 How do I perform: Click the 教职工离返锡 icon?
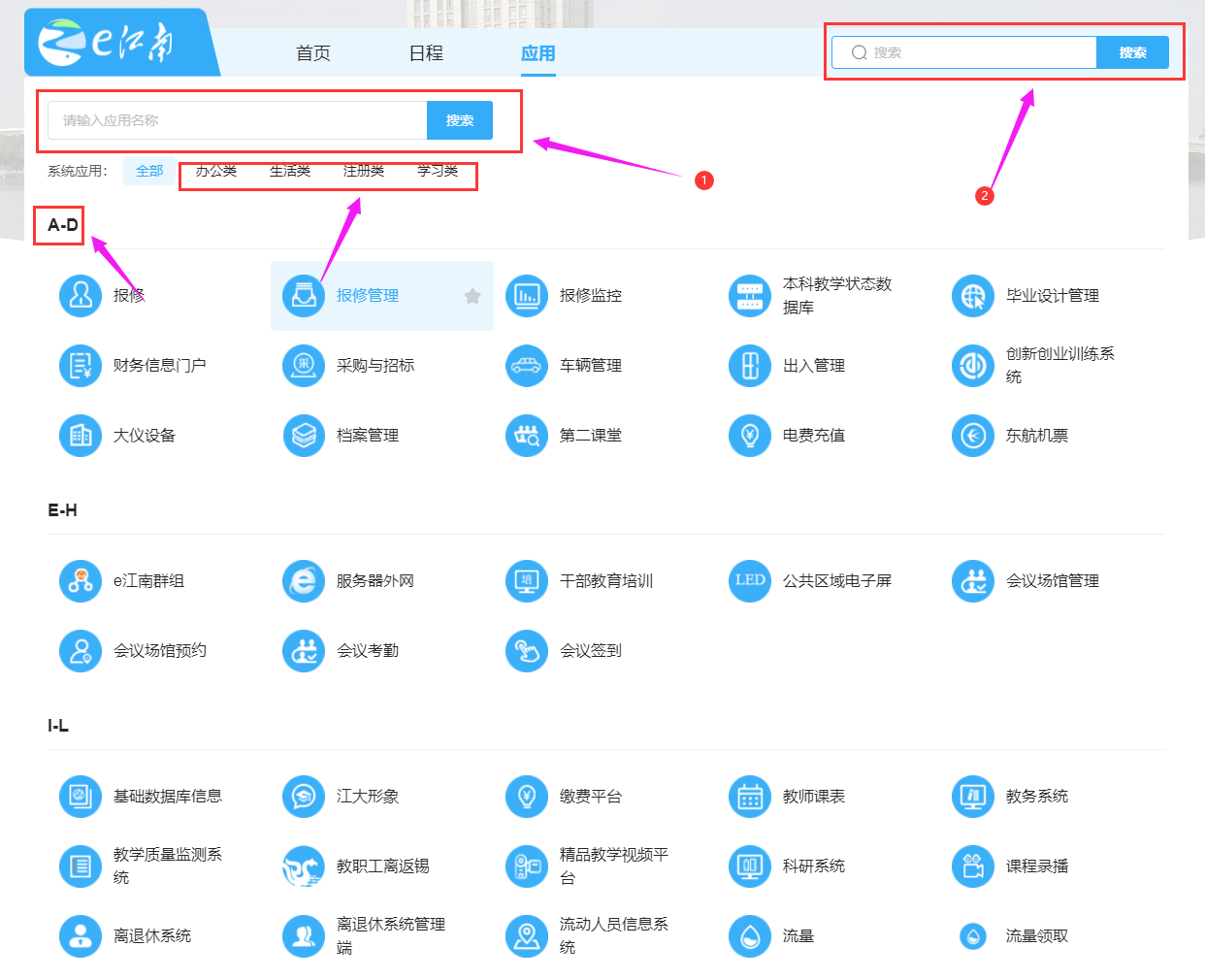(304, 866)
